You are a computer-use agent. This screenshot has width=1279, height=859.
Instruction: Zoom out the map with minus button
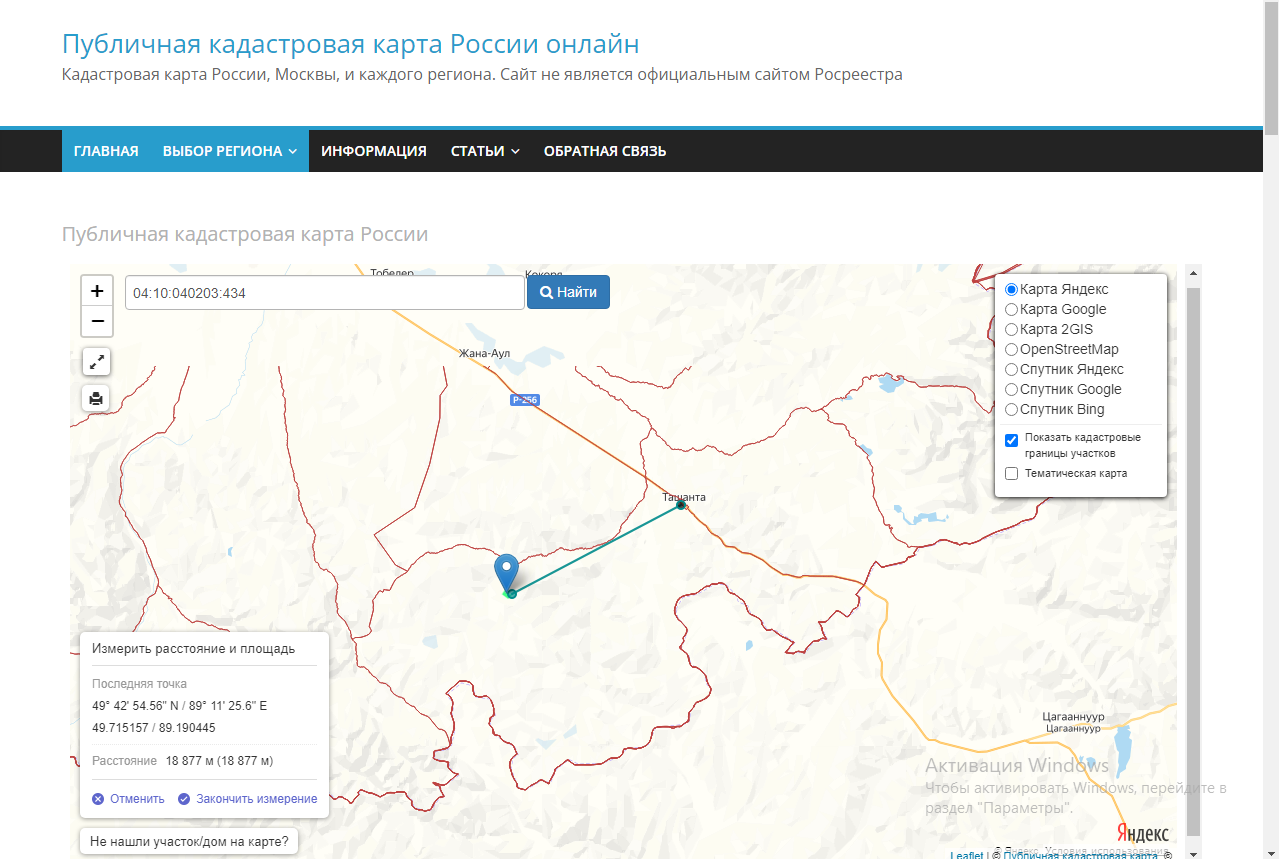coord(97,321)
